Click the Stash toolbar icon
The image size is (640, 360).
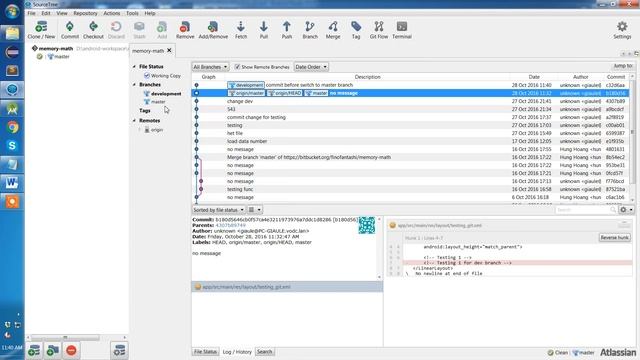point(139,30)
